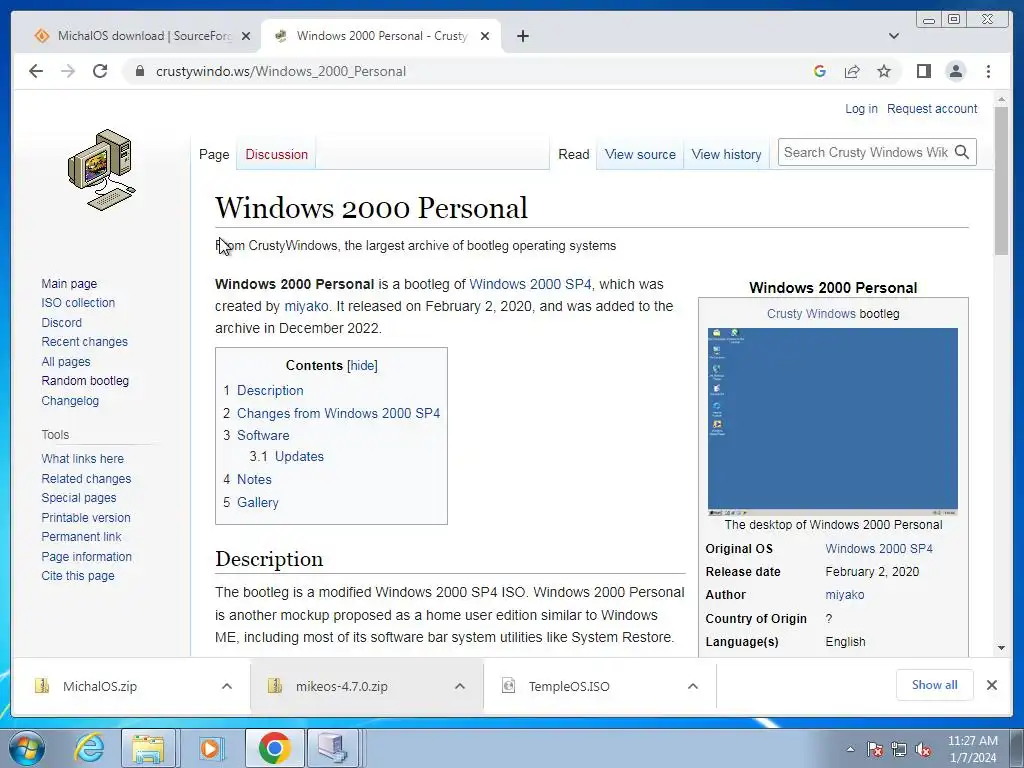Click the forward navigation arrow

pyautogui.click(x=68, y=71)
